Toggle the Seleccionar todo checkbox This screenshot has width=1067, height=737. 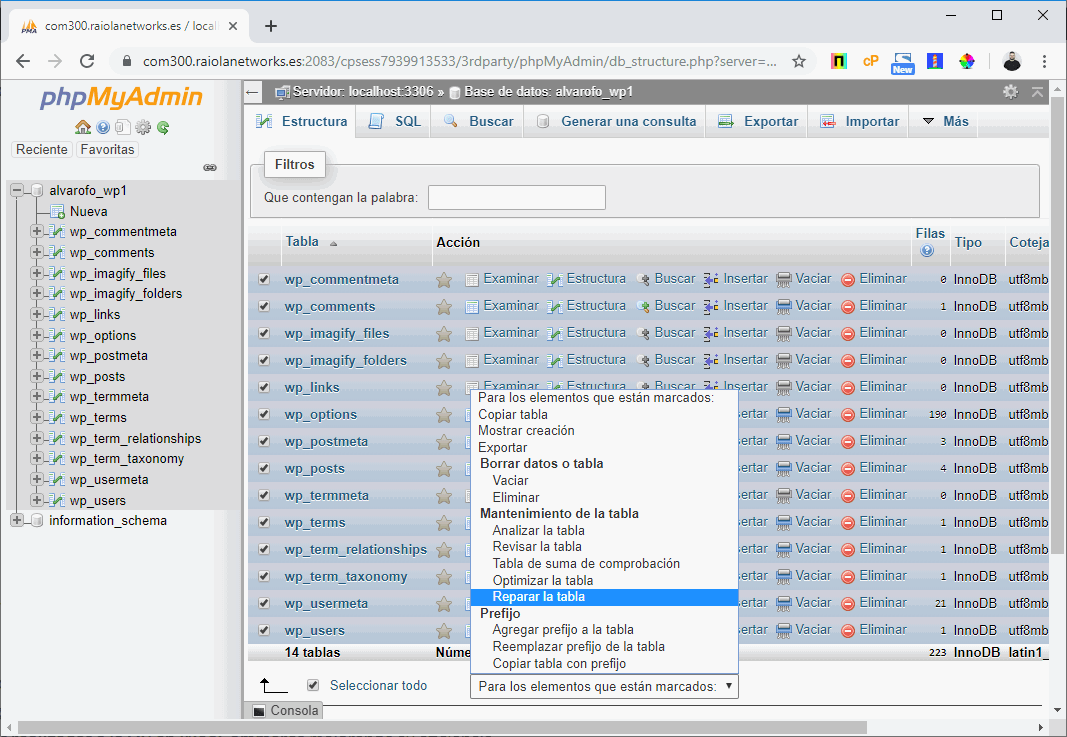[x=313, y=685]
